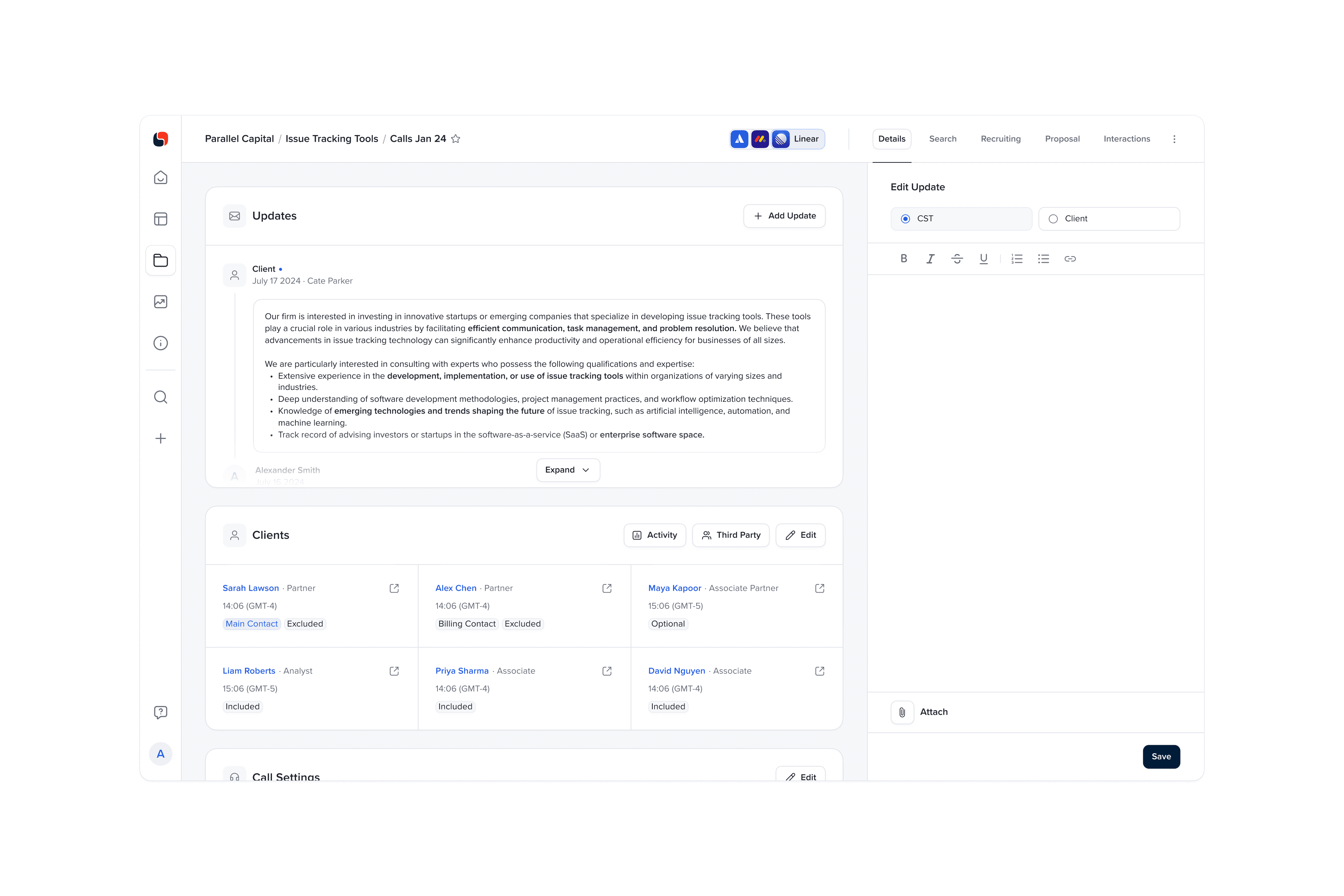Click the Optional tag on Maya Kapoor
Screen dimensions: 1344x896
pyautogui.click(x=668, y=624)
